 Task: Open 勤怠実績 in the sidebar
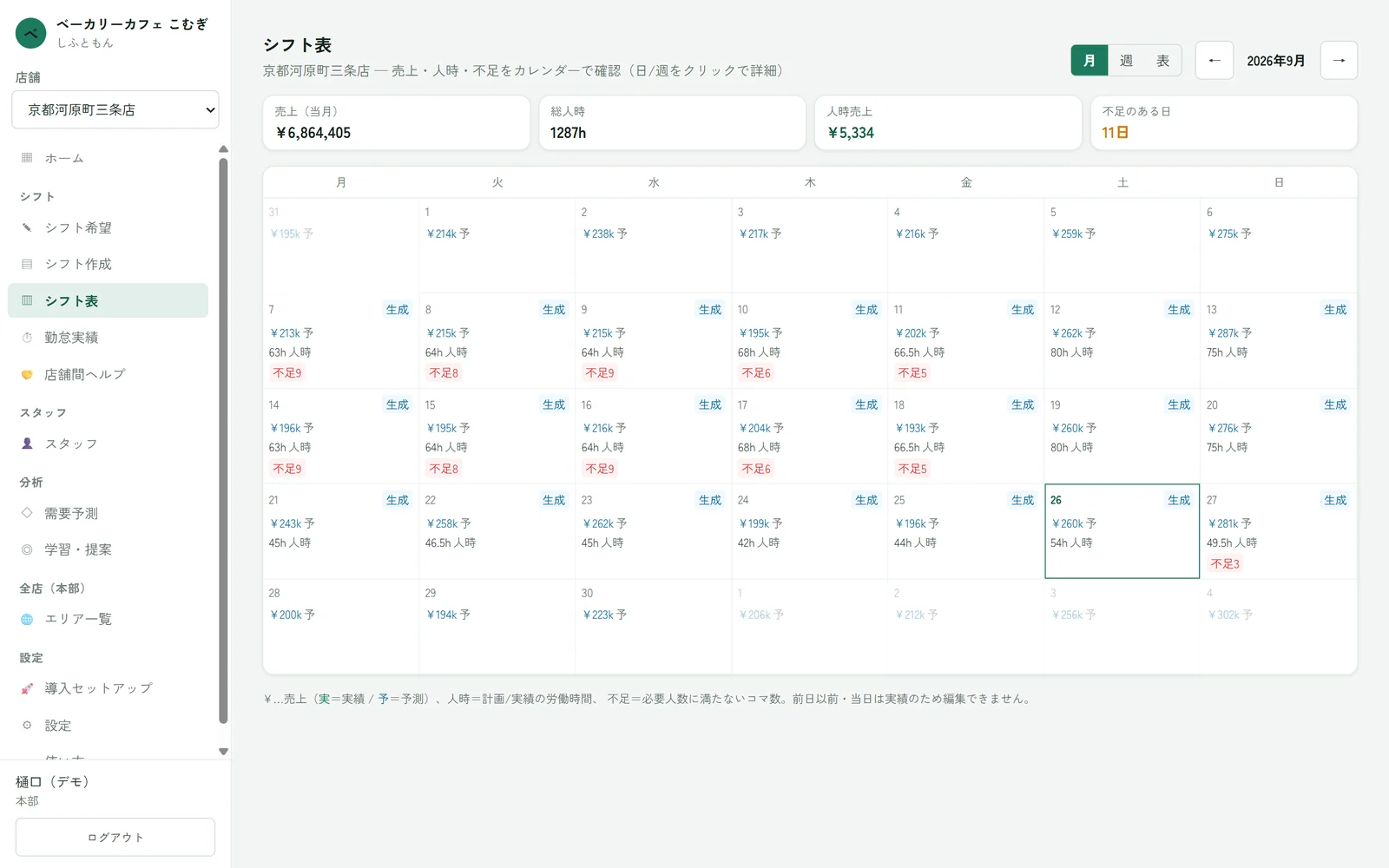109,338
